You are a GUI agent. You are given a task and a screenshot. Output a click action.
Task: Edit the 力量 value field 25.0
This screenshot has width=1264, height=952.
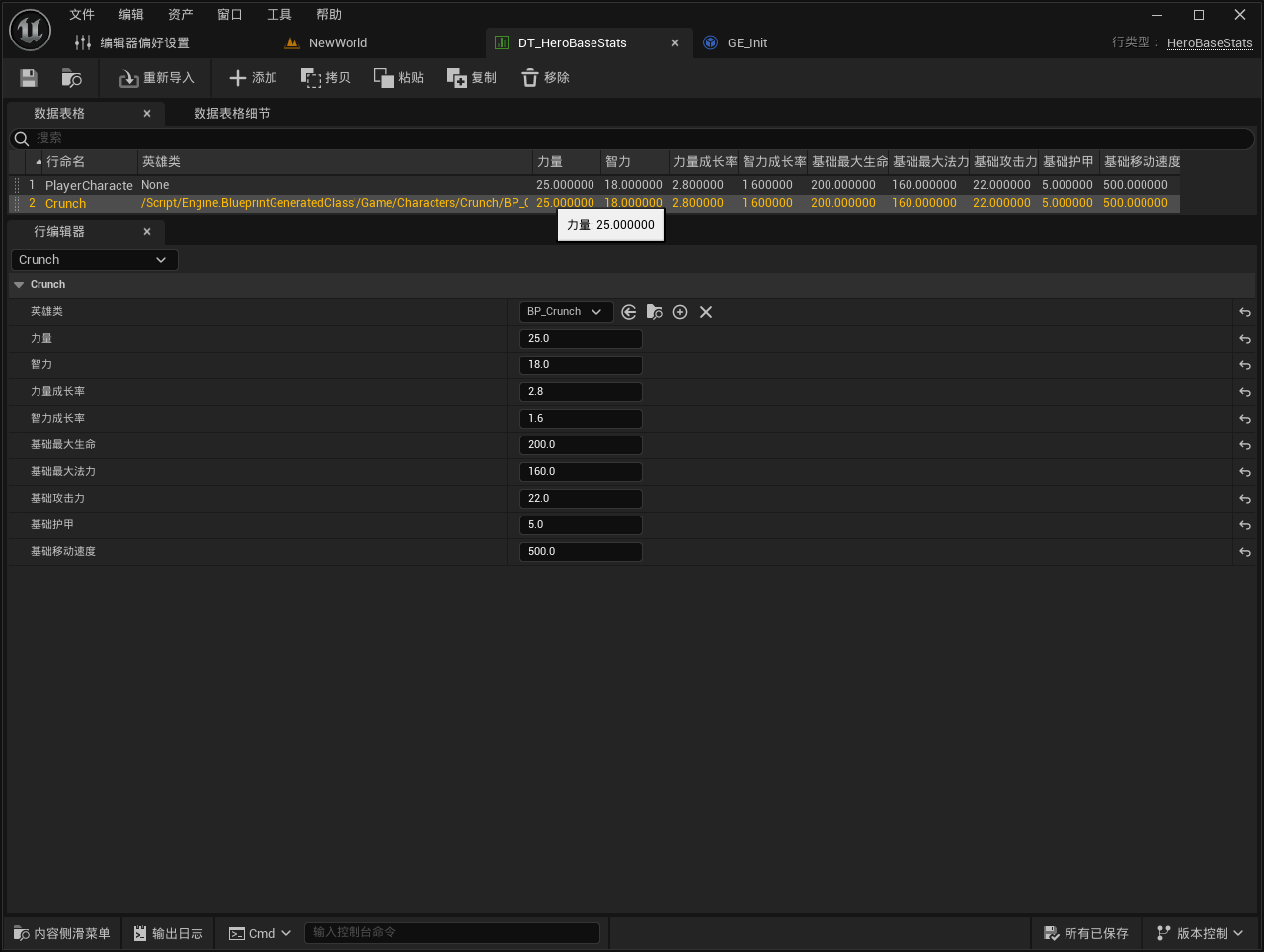coord(581,339)
